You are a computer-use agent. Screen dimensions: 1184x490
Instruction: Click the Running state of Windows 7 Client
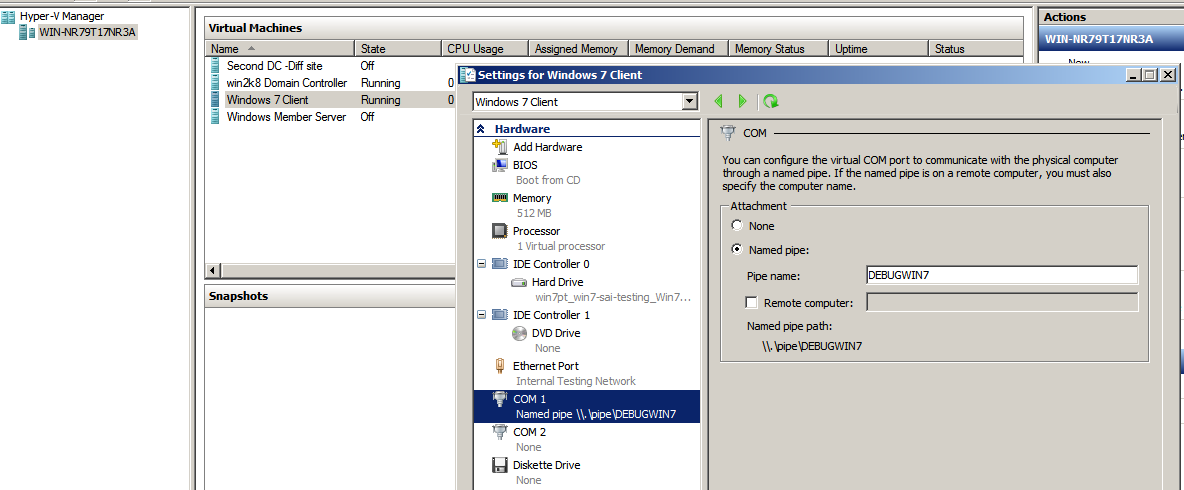[x=381, y=100]
